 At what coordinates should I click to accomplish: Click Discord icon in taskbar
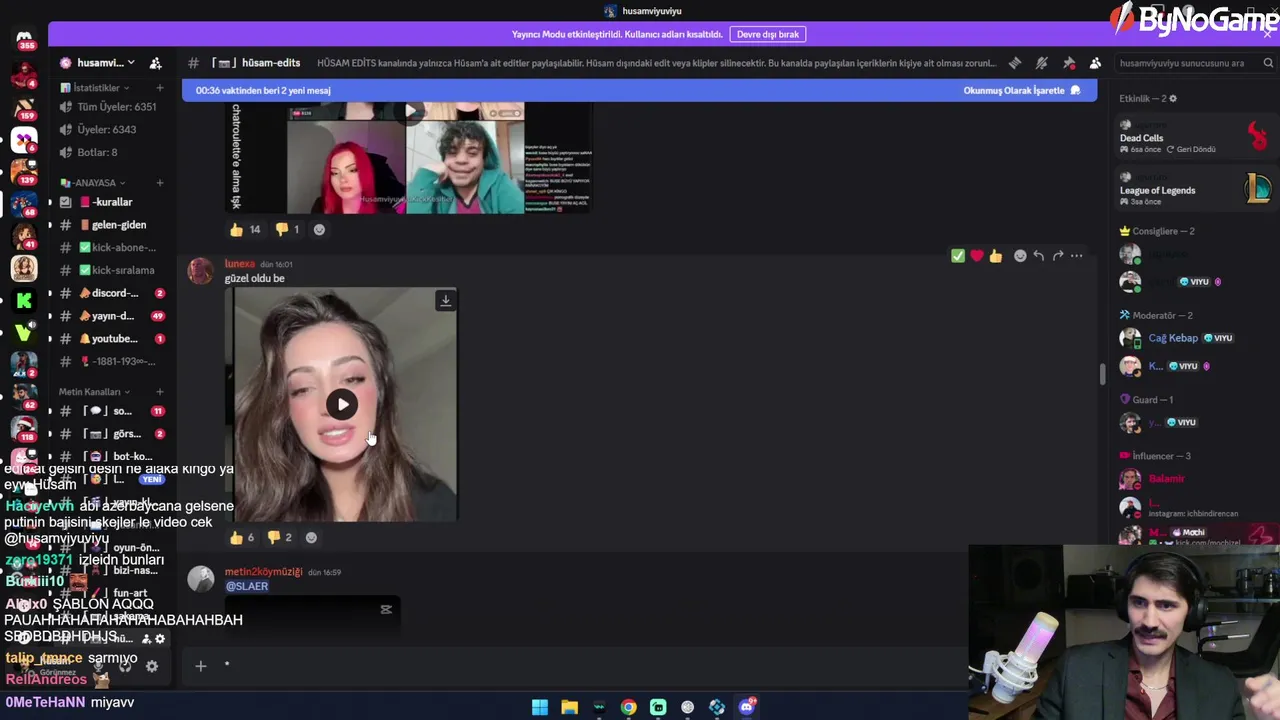(x=747, y=707)
